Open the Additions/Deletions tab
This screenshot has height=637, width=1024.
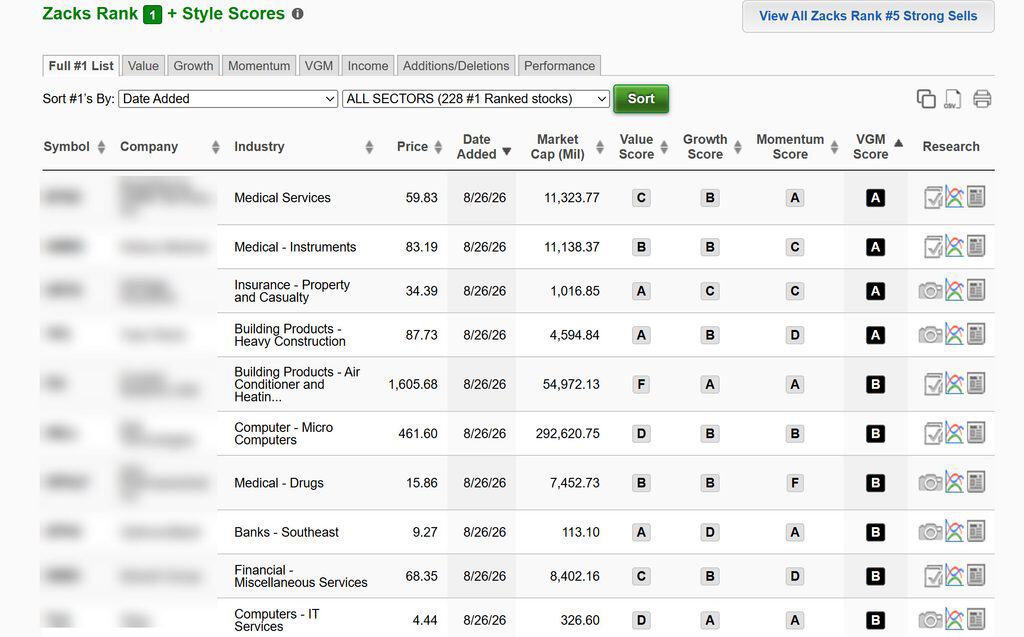pyautogui.click(x=456, y=65)
